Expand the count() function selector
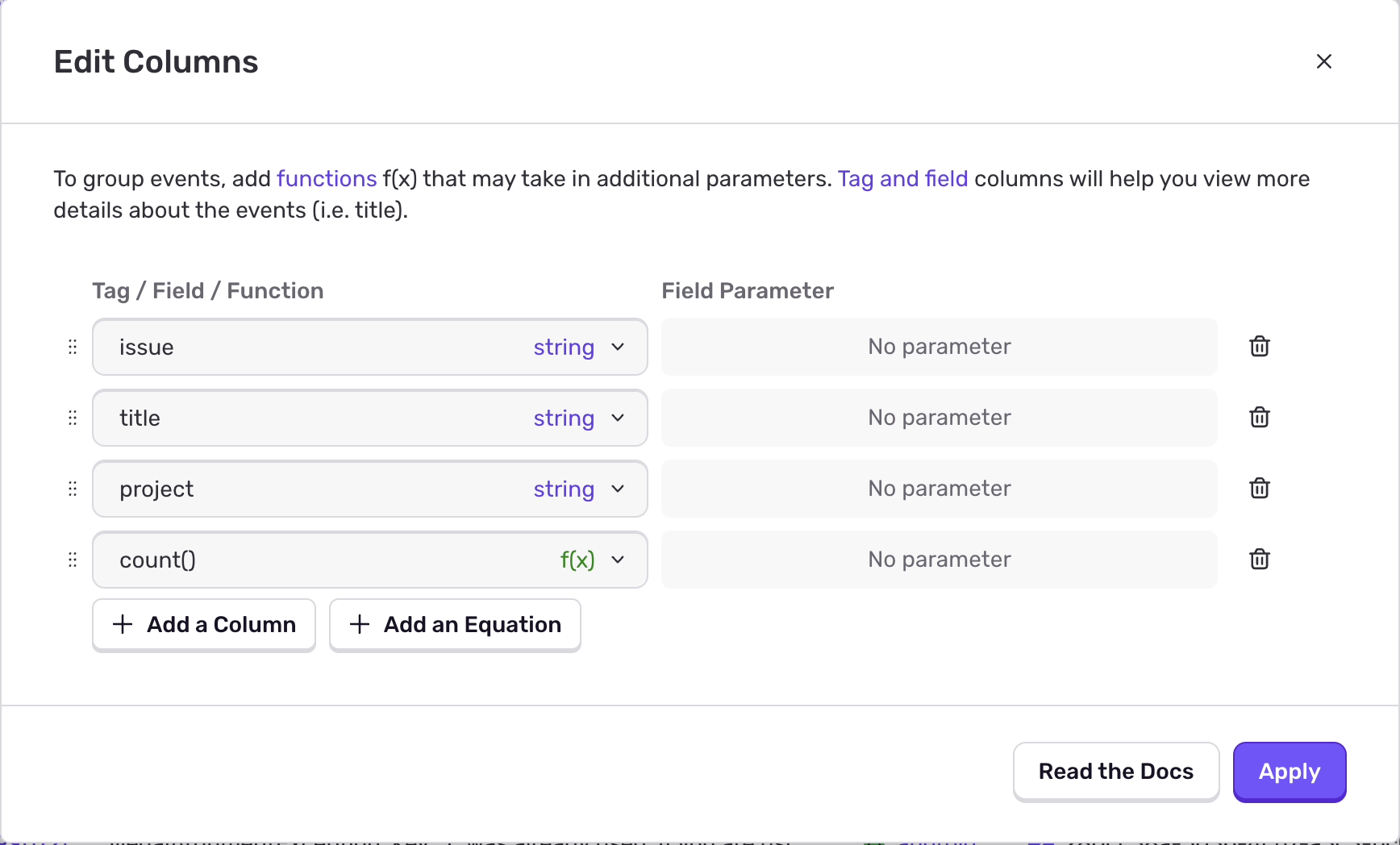This screenshot has height=845, width=1400. [370, 560]
